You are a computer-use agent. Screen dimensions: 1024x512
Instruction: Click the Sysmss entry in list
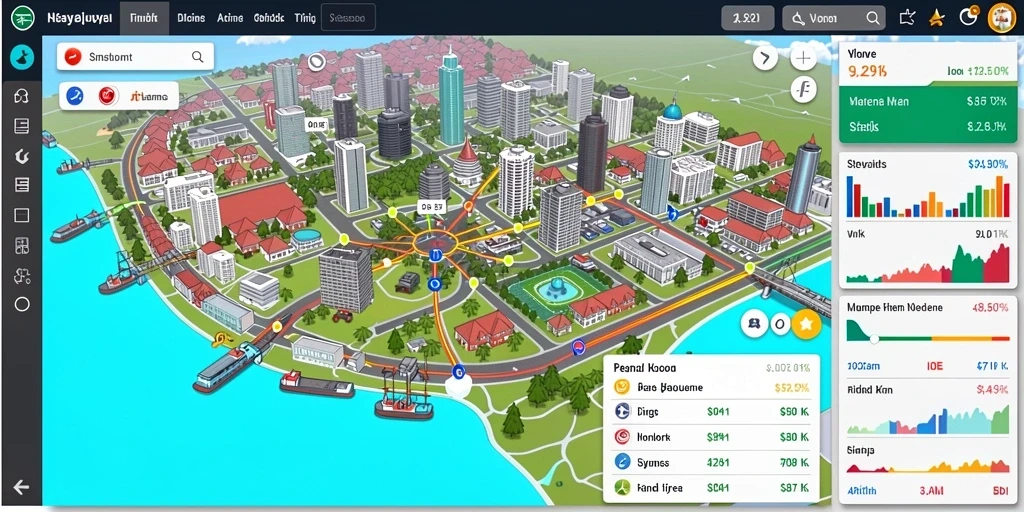(713, 462)
